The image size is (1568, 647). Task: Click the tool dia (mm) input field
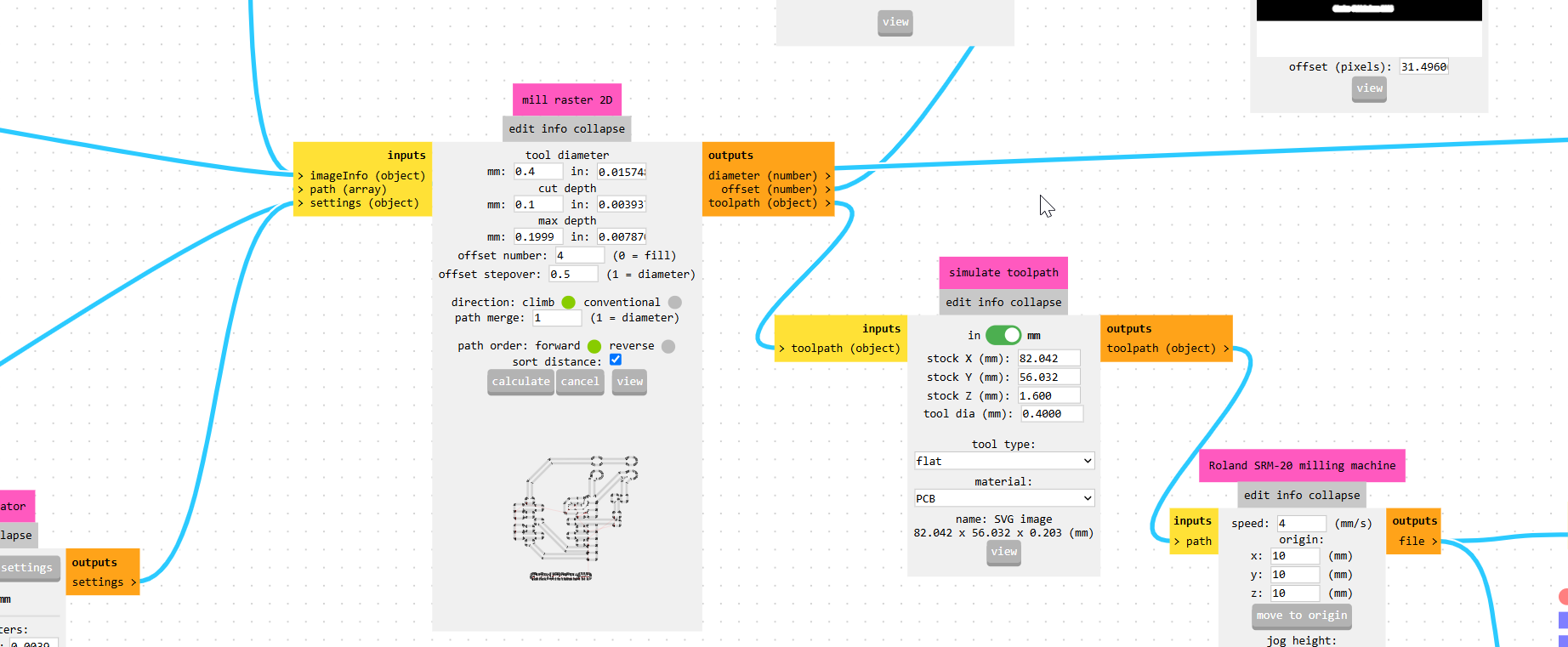(1053, 414)
